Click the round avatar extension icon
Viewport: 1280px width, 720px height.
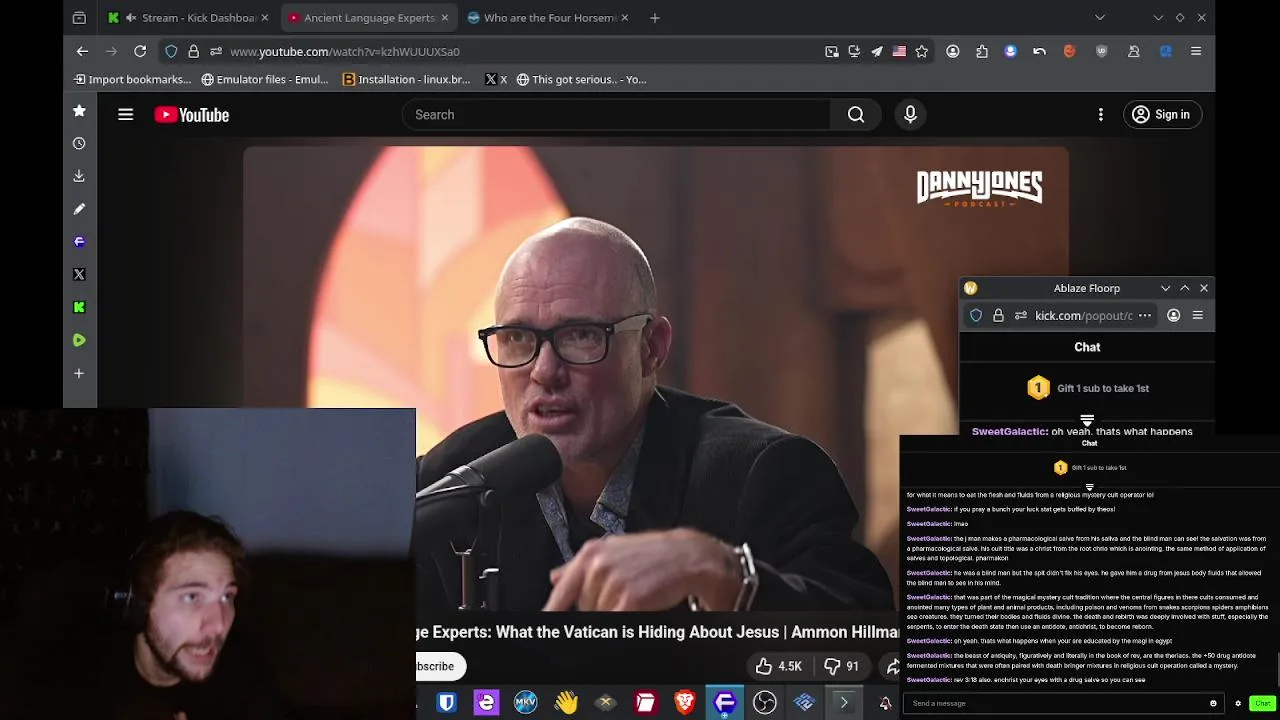pos(1010,51)
